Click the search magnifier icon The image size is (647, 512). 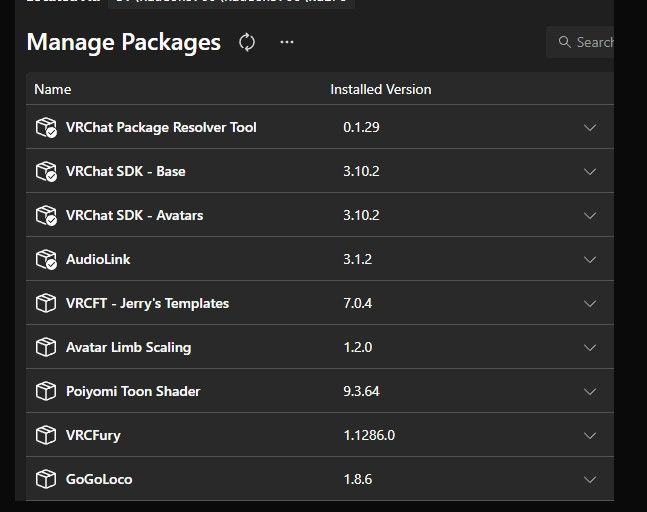tap(564, 42)
